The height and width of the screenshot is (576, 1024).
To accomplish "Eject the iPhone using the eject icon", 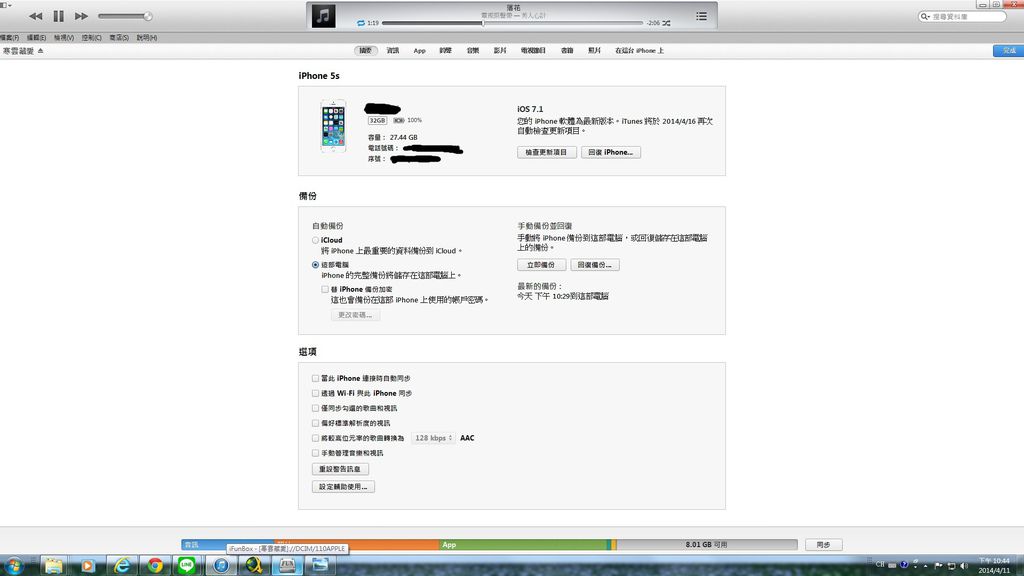I will click(x=40, y=50).
